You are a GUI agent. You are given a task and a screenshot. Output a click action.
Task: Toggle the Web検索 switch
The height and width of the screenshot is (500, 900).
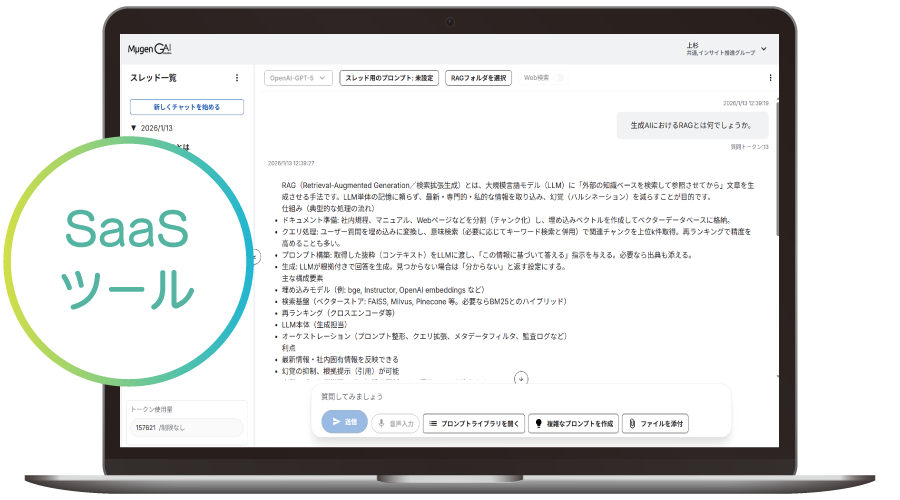click(x=557, y=77)
